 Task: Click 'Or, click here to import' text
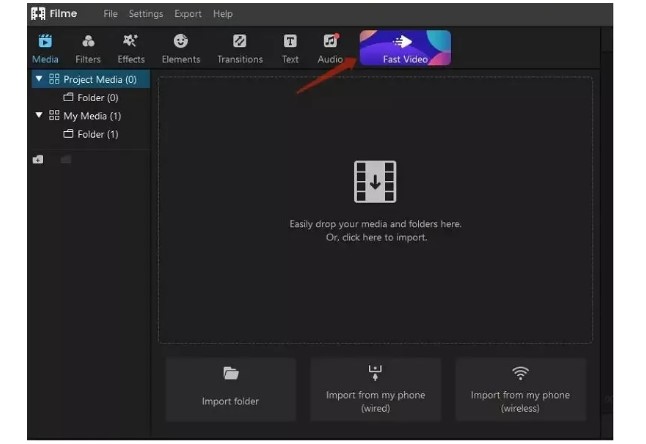[376, 237]
